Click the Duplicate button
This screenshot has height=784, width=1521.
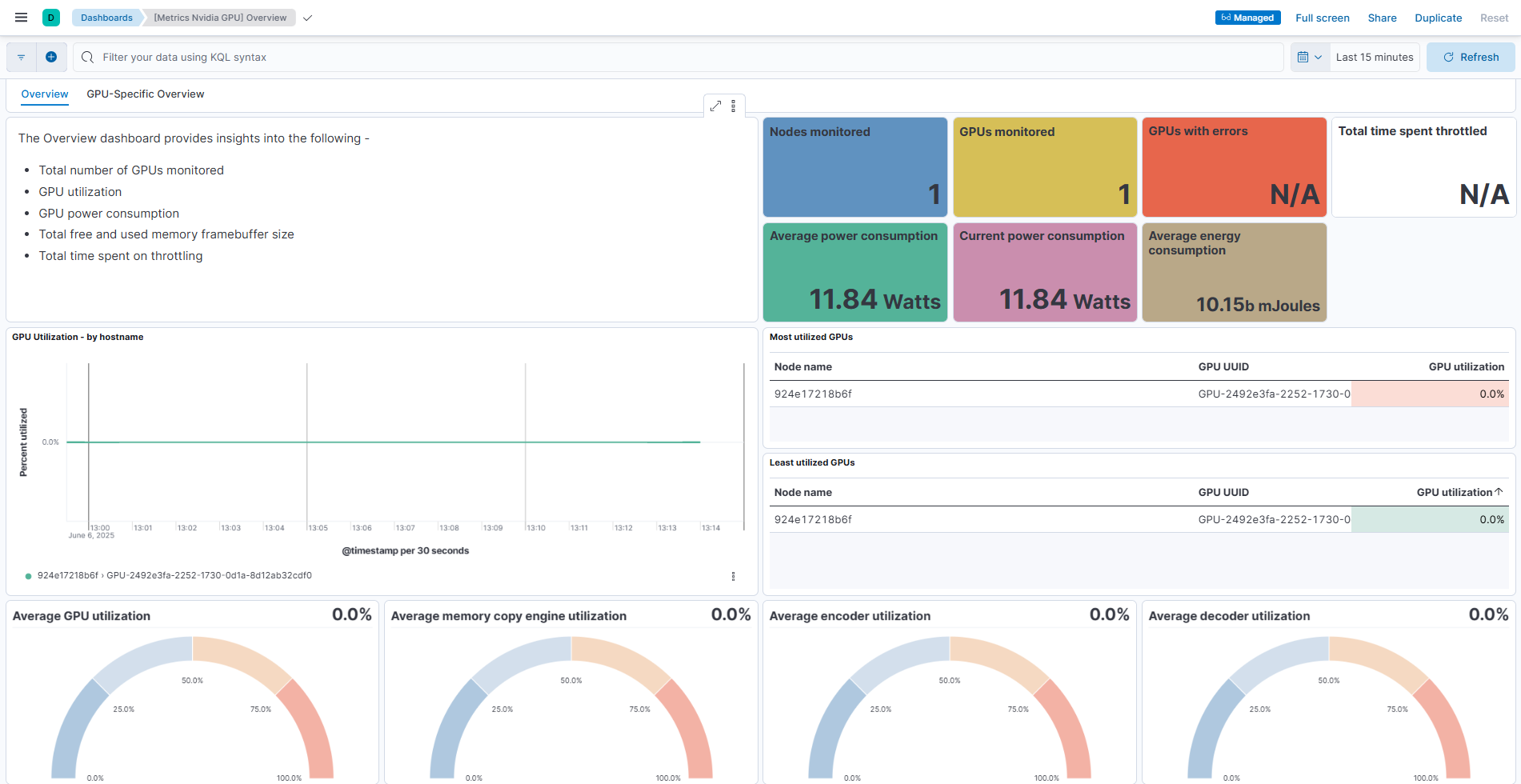click(x=1438, y=18)
